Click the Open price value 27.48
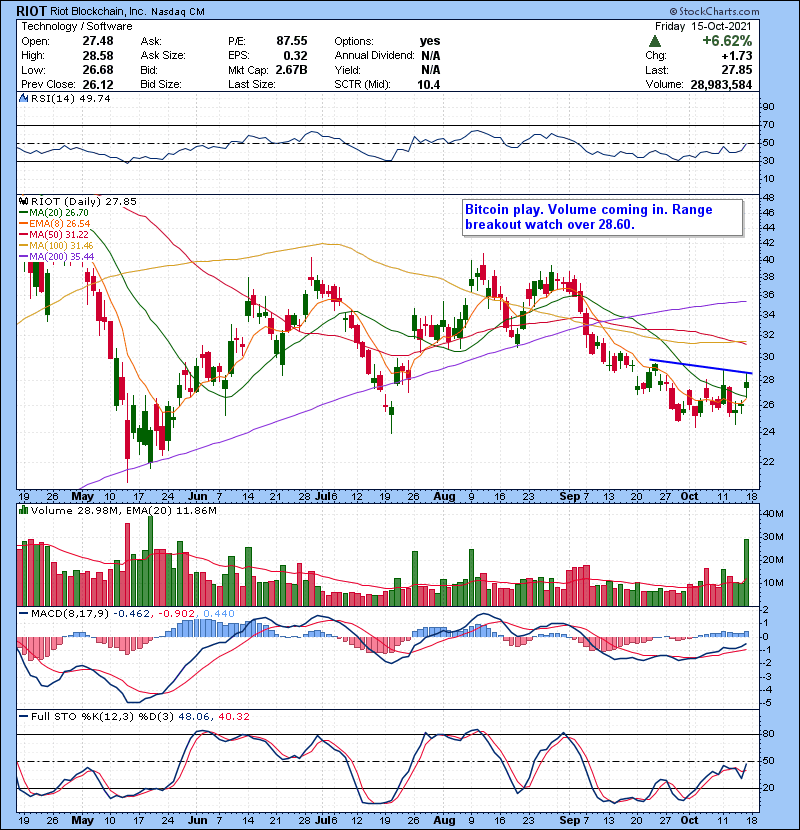Screen dimensions: 800x830 point(97,41)
